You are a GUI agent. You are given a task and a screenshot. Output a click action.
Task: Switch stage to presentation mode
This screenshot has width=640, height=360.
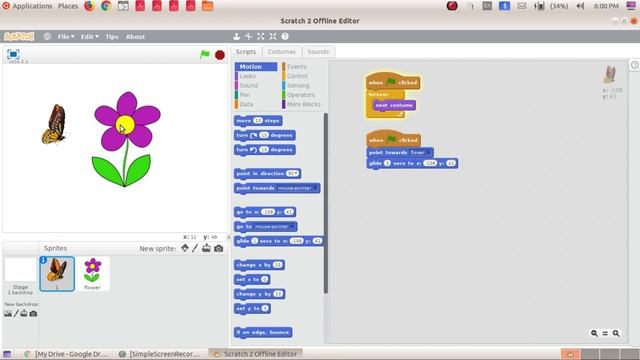pos(13,54)
